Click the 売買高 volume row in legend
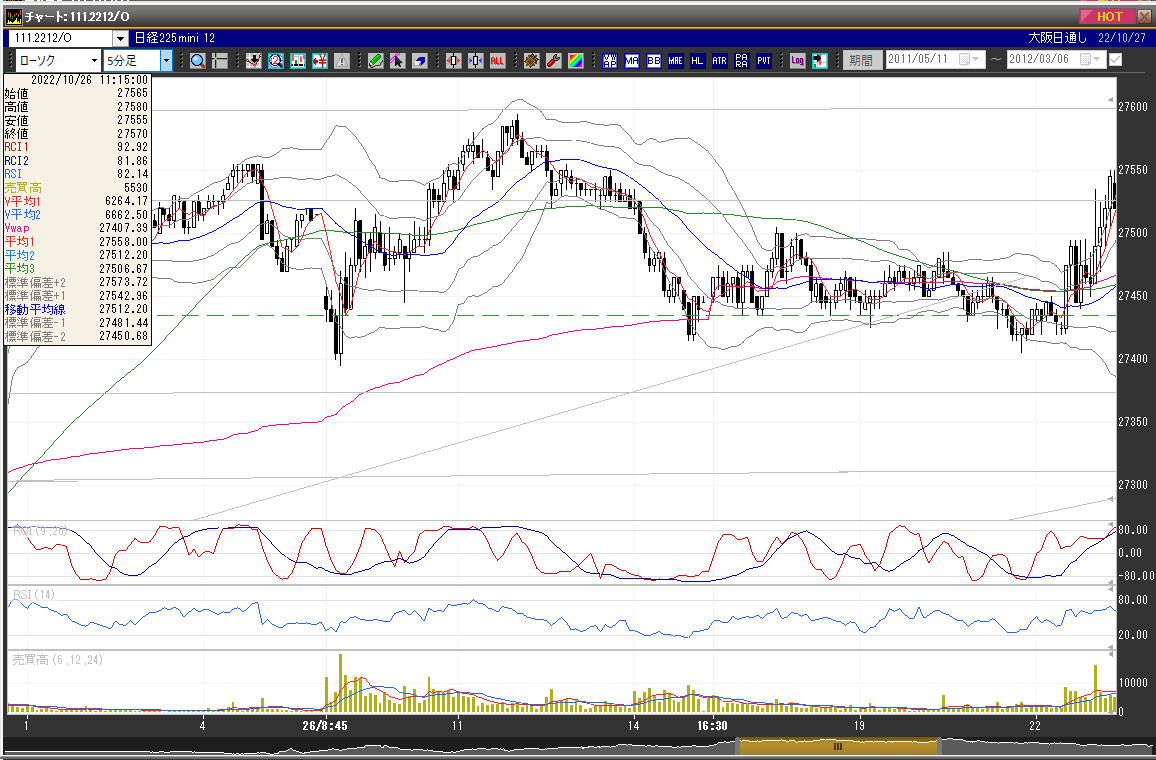 [x=77, y=188]
